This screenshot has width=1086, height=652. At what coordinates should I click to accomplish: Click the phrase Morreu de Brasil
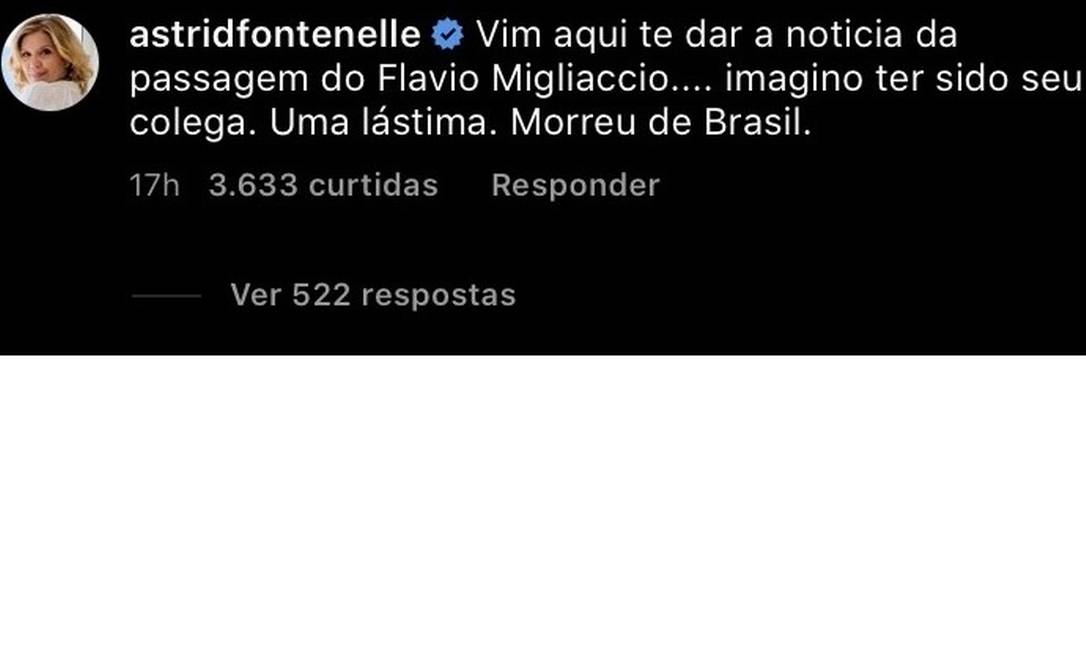point(656,123)
